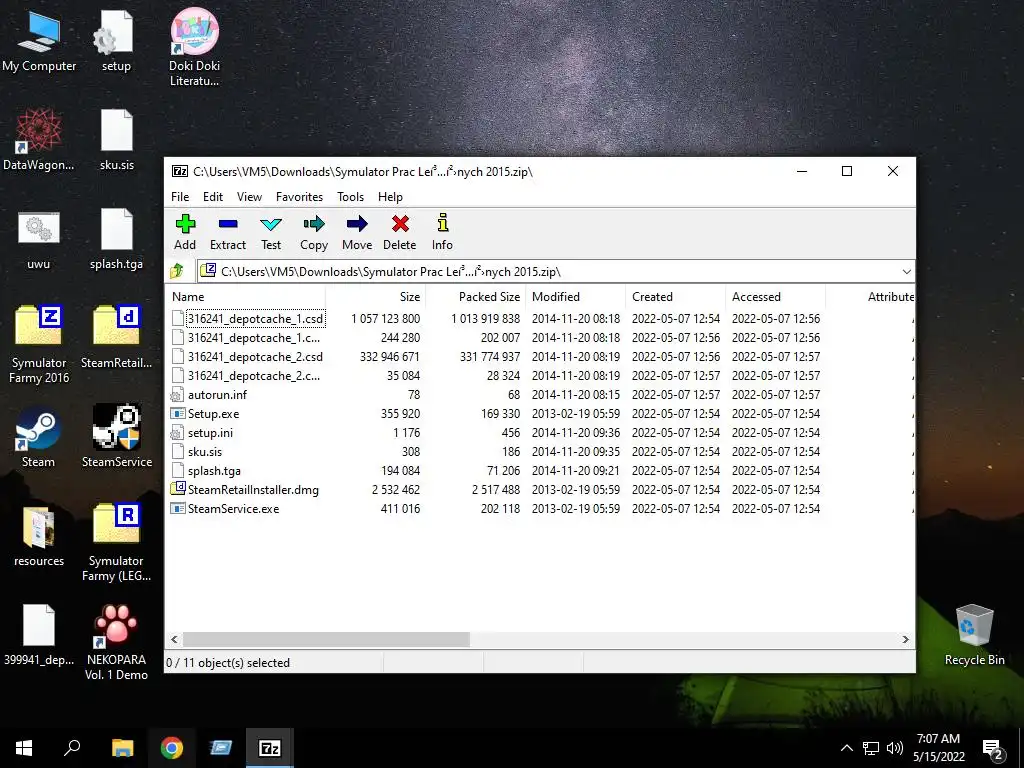The width and height of the screenshot is (1024, 768).
Task: Click the horizontal scrollbar thumb in file list
Action: point(326,639)
